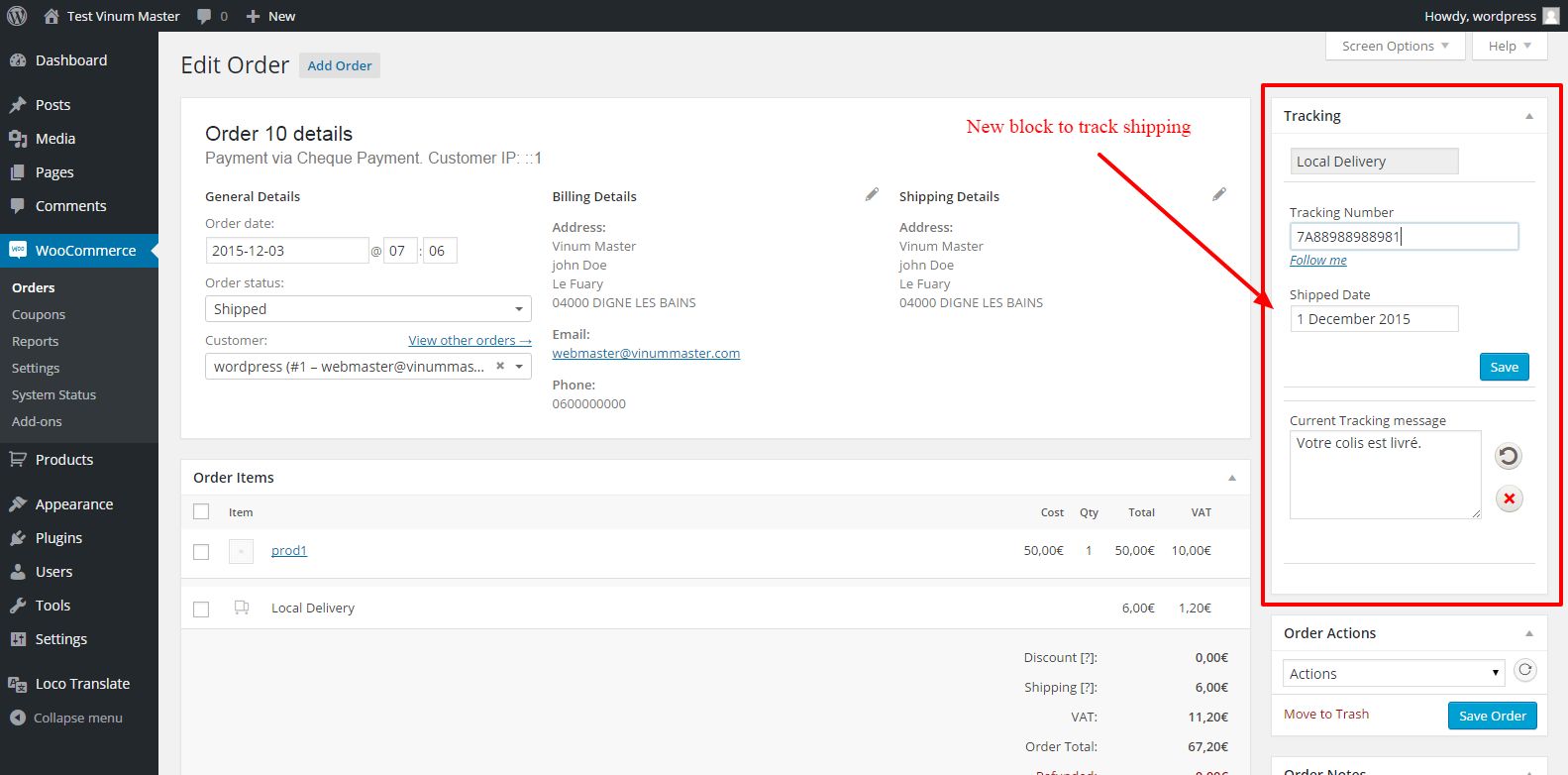Click the red delete tracking message icon

click(1509, 498)
